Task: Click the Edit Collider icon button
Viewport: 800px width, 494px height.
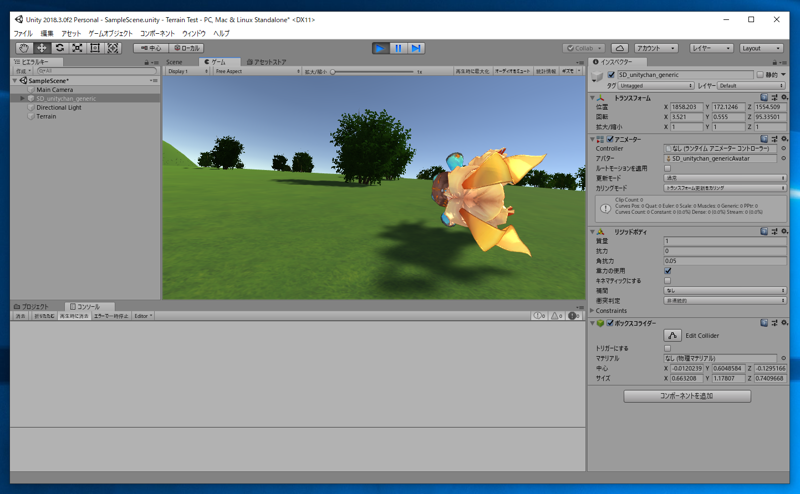Action: (x=672, y=335)
